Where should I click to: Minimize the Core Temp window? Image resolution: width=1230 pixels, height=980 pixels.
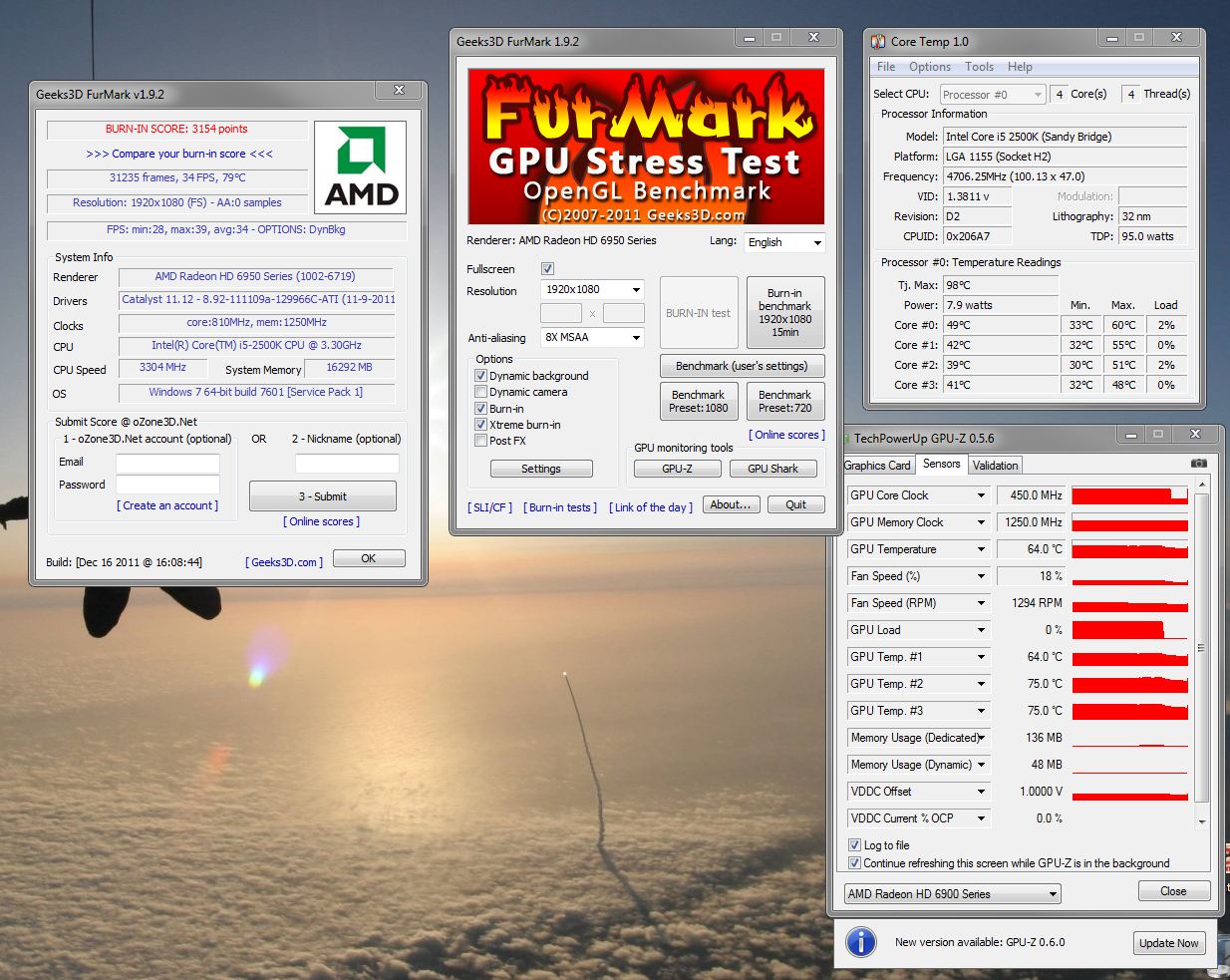point(1112,38)
